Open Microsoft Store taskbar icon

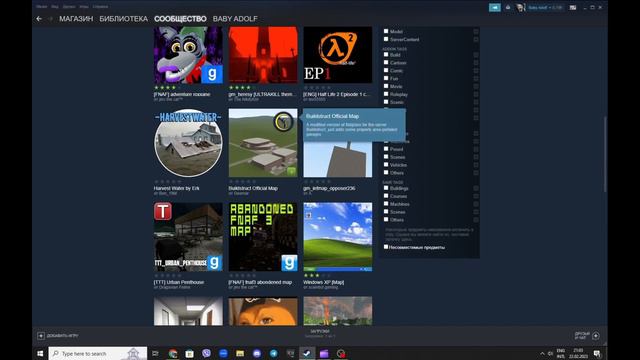(189, 353)
